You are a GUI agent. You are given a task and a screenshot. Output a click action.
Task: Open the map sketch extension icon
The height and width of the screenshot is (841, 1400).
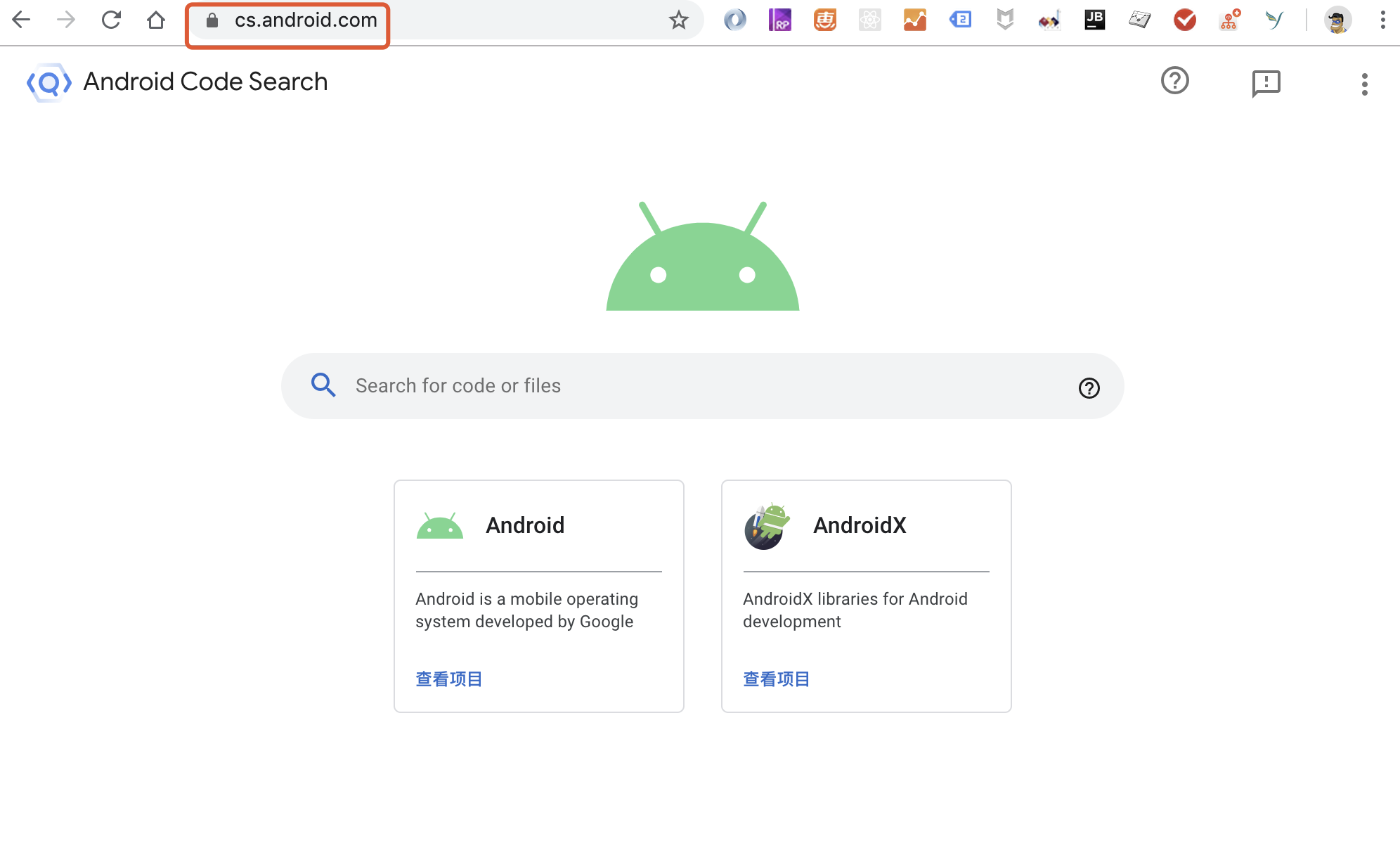pyautogui.click(x=1140, y=20)
